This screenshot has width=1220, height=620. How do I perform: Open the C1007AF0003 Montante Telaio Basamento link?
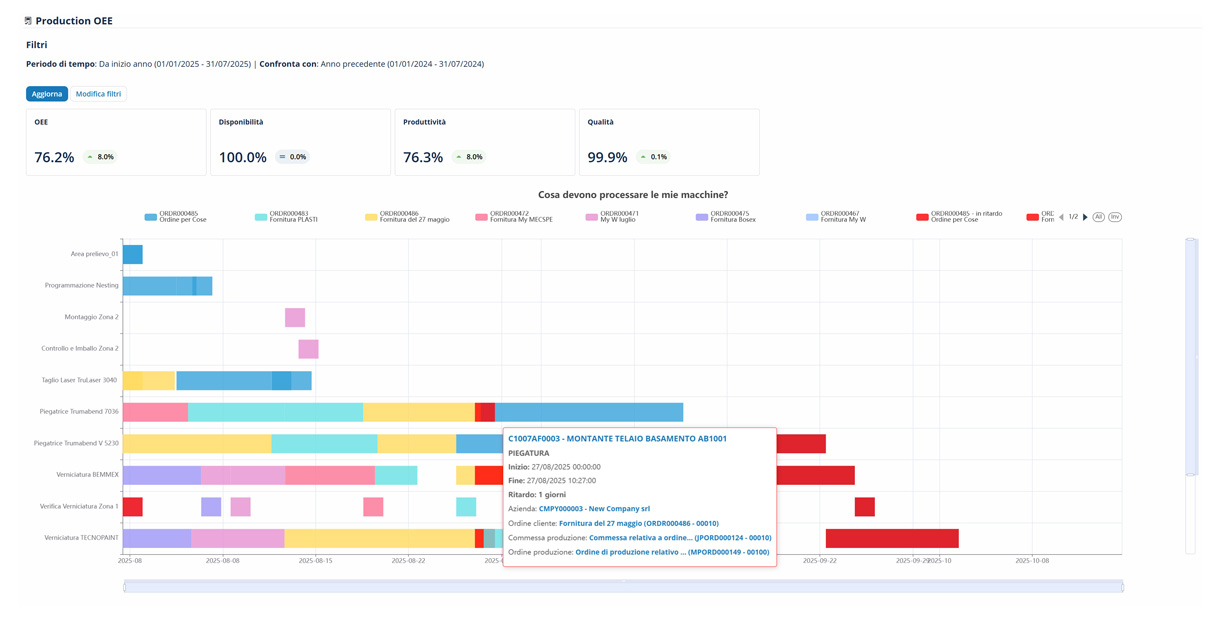point(617,439)
